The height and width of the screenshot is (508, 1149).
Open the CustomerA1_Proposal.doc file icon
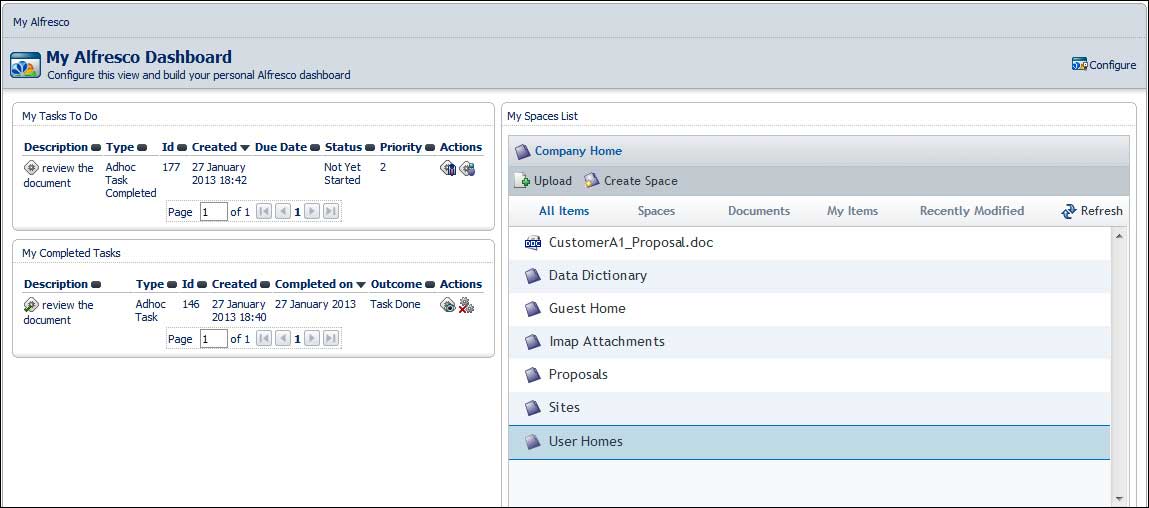pos(533,243)
